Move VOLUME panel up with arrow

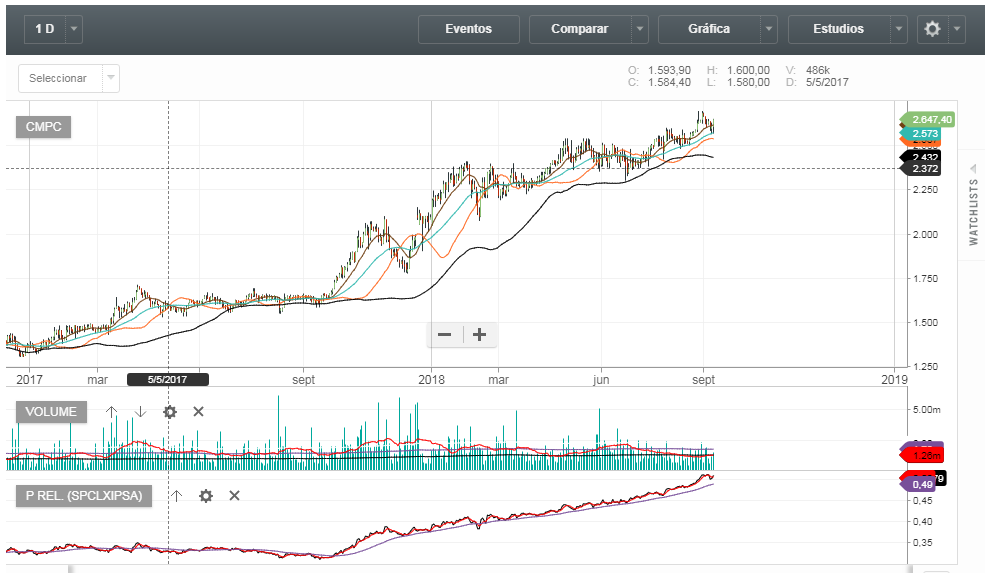coord(111,412)
